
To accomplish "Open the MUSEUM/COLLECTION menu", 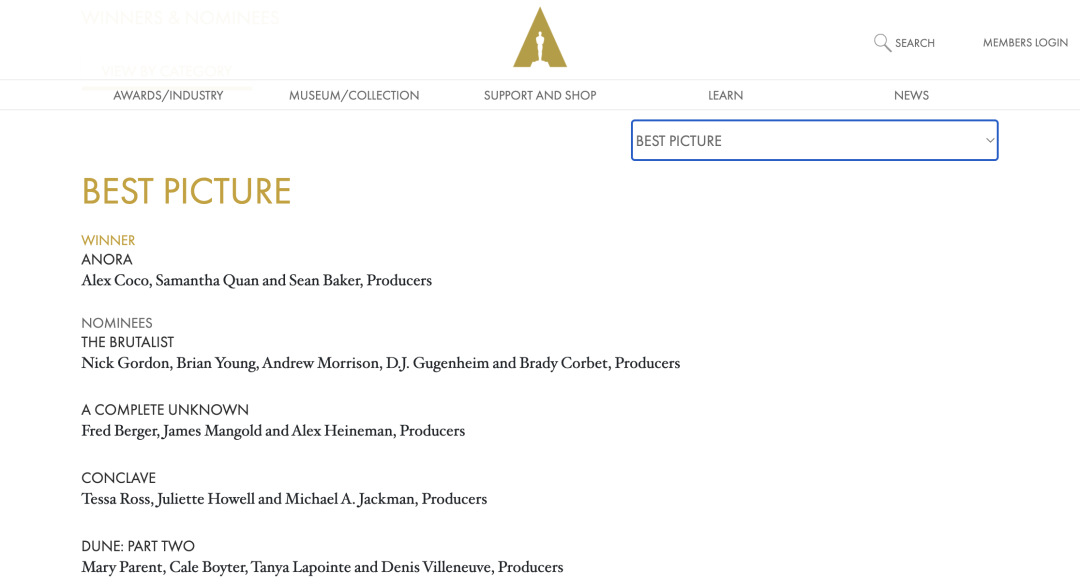I will point(354,96).
